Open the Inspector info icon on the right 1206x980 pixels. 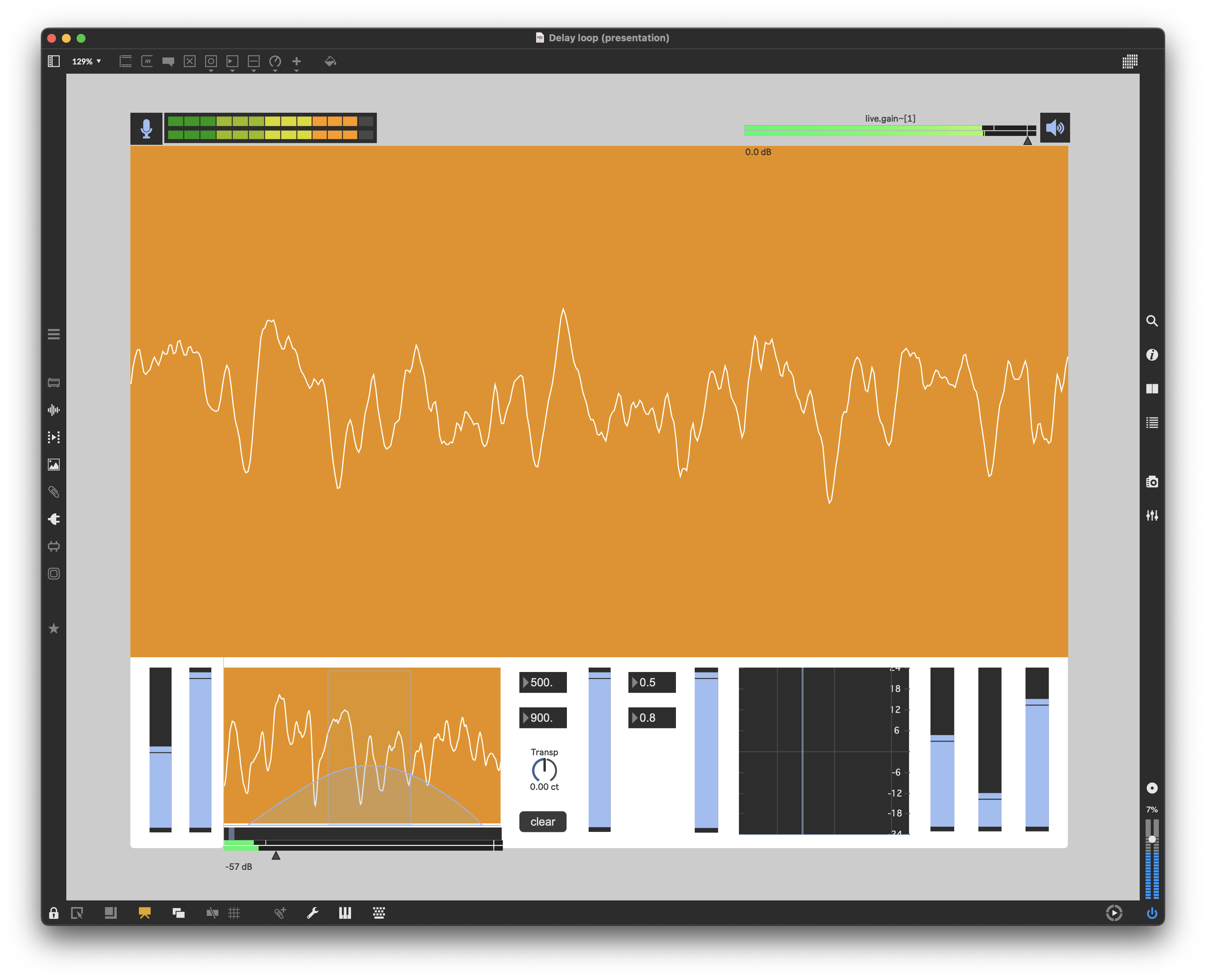(1152, 354)
